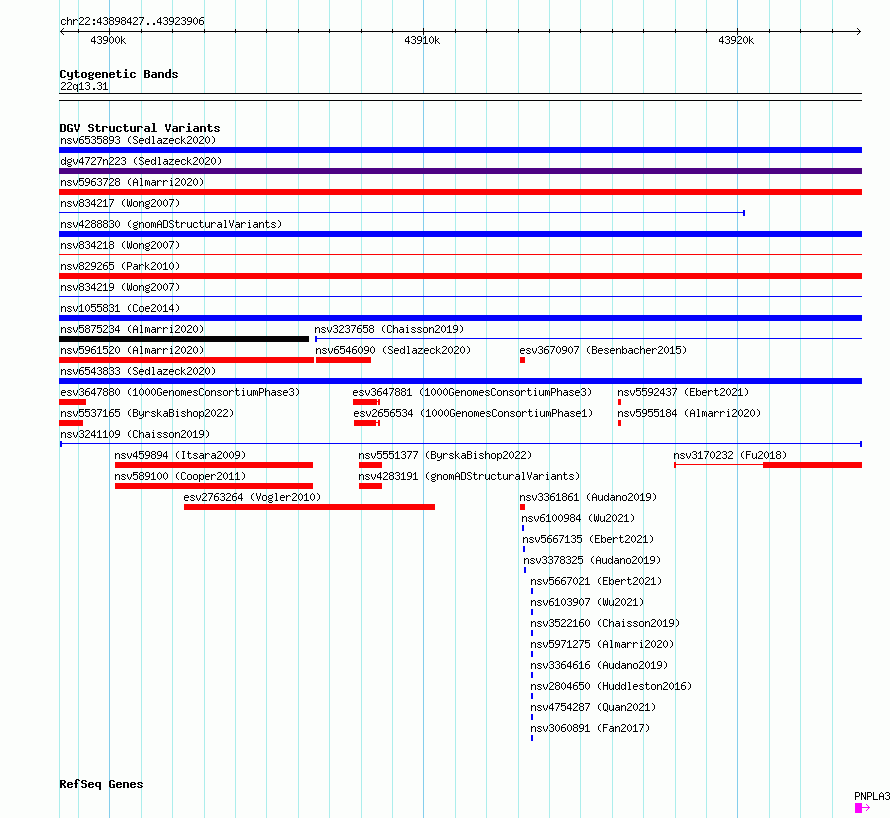Click the black nsv5875234 variant bar

tap(184, 339)
